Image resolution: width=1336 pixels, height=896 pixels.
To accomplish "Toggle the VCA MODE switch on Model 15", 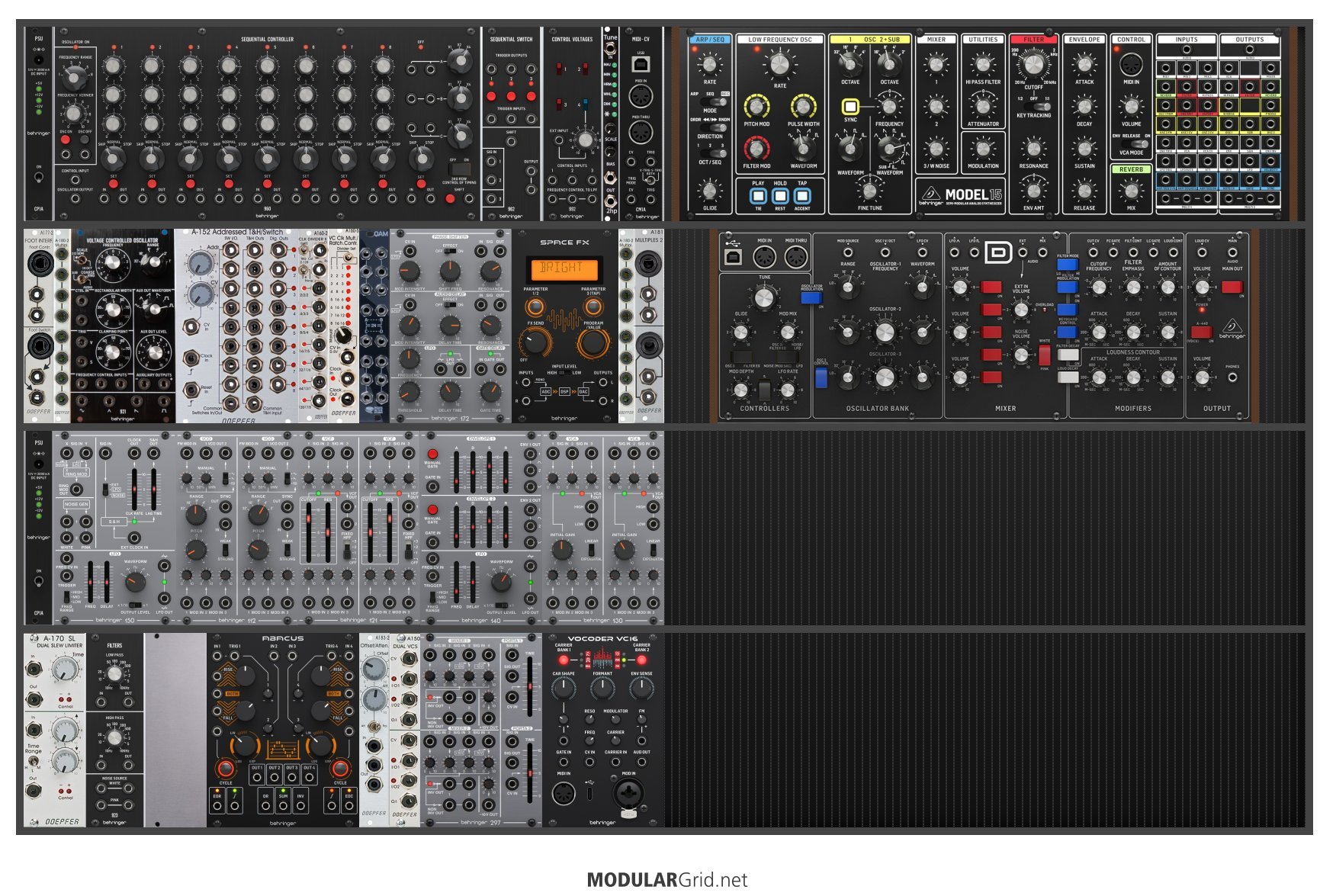I will pos(1135,143).
